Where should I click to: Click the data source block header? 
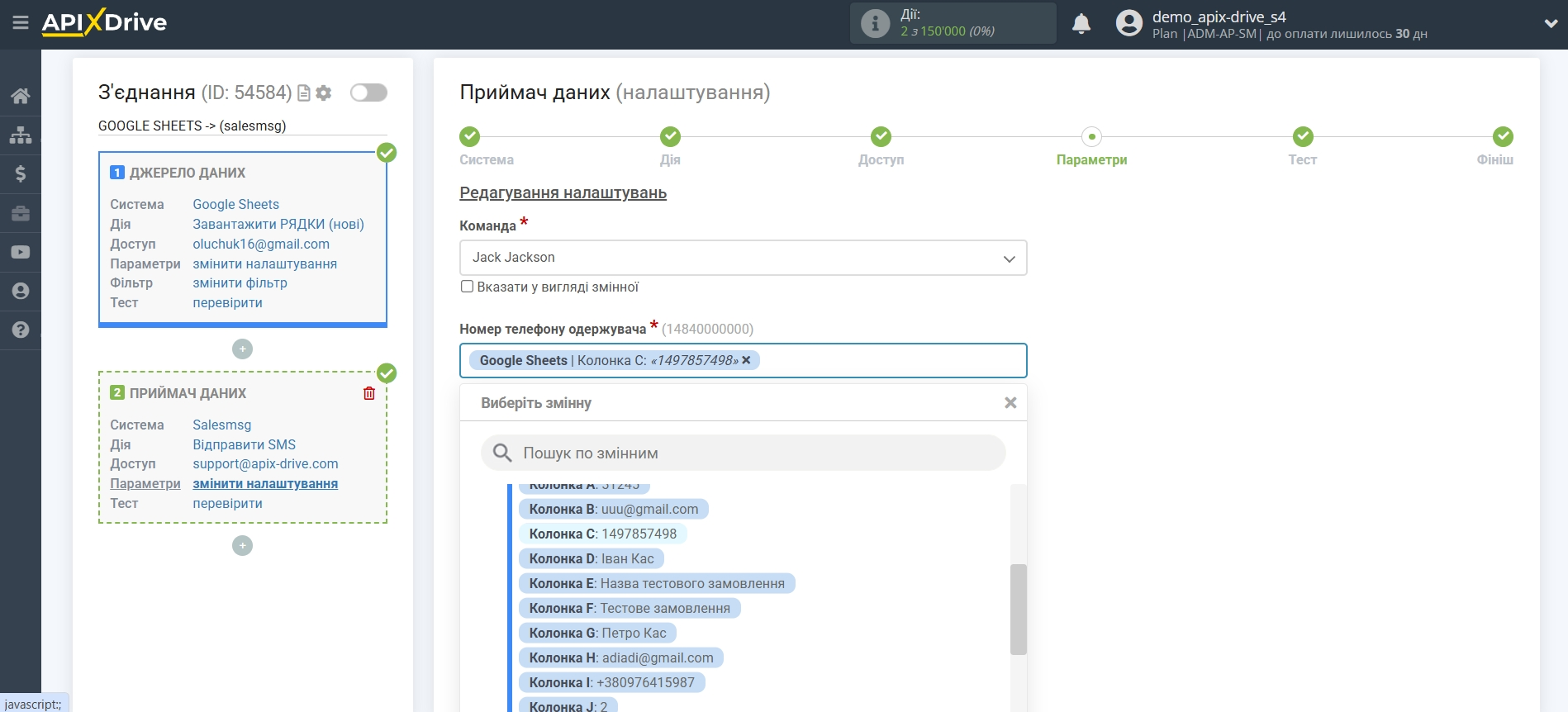188,173
